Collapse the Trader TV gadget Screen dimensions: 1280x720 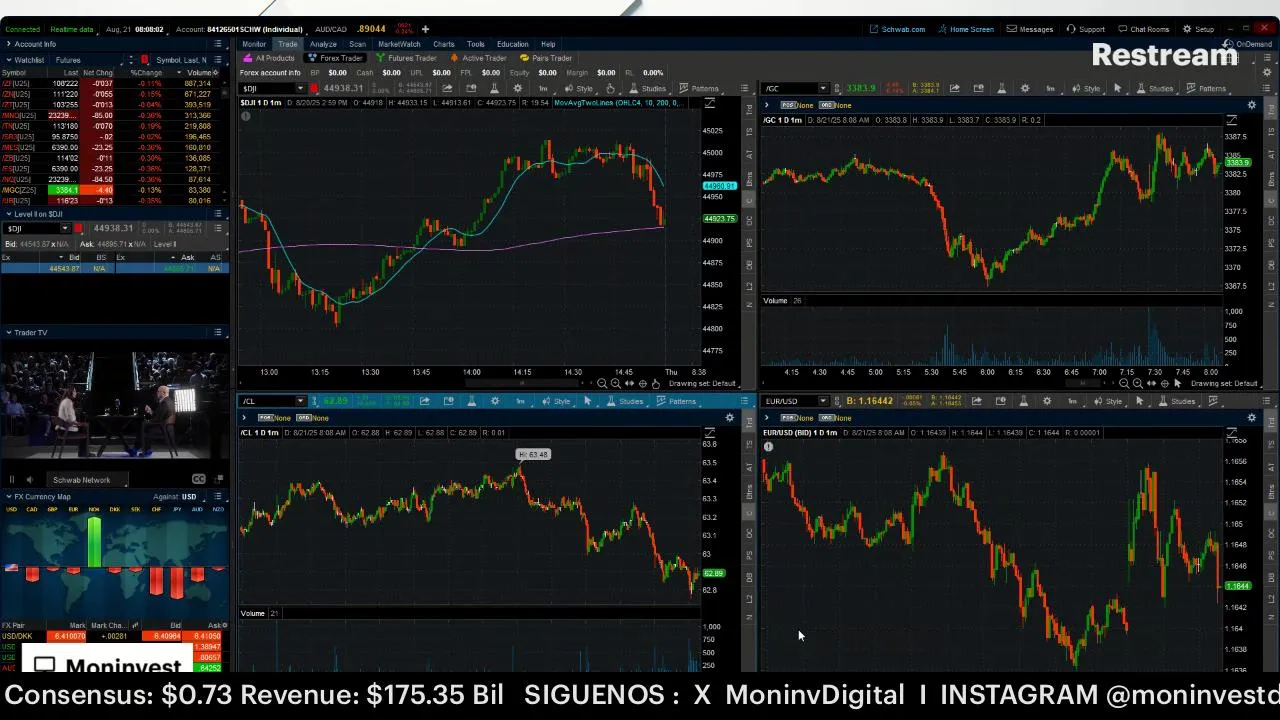[8, 332]
